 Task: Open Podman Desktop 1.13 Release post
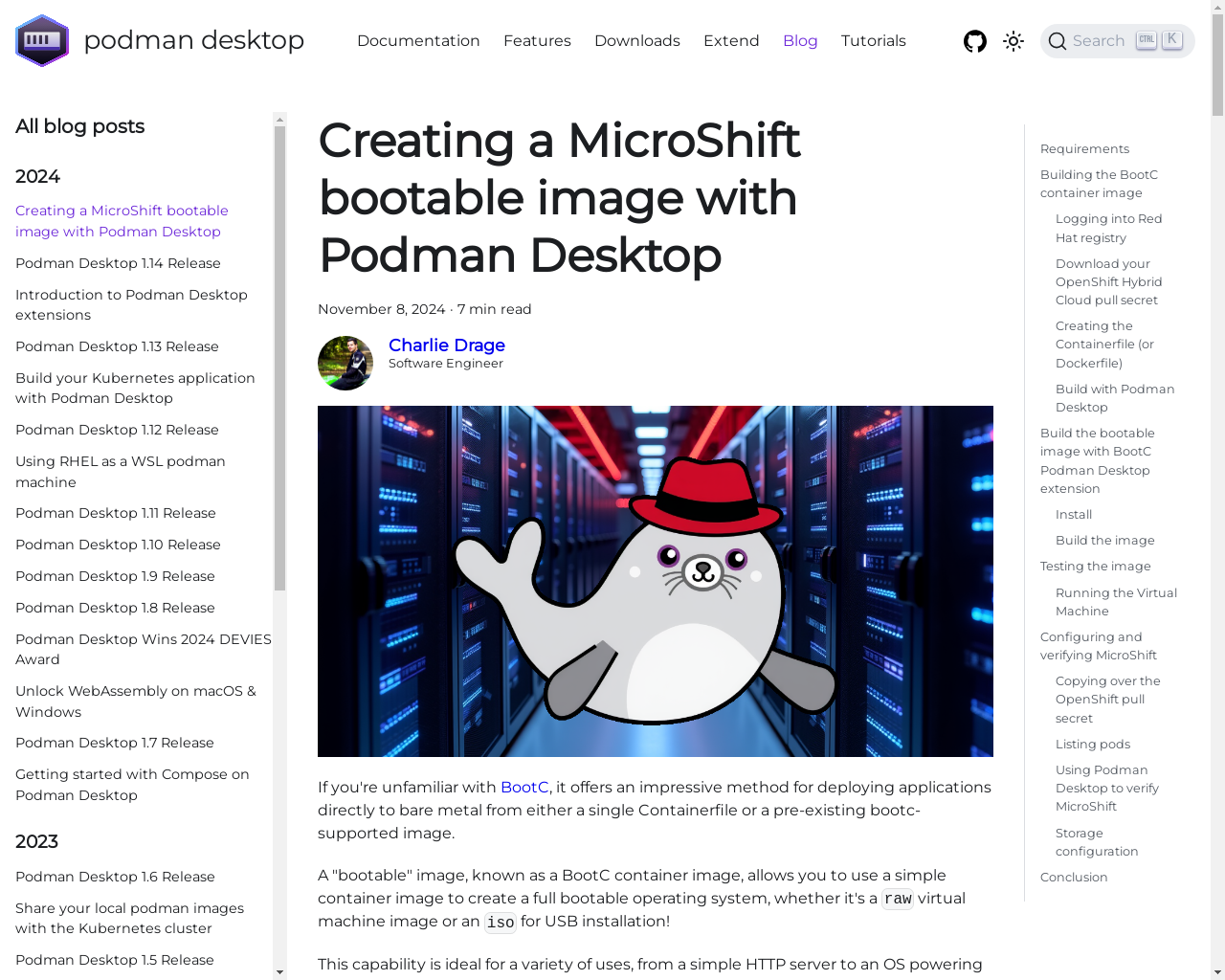[x=117, y=346]
